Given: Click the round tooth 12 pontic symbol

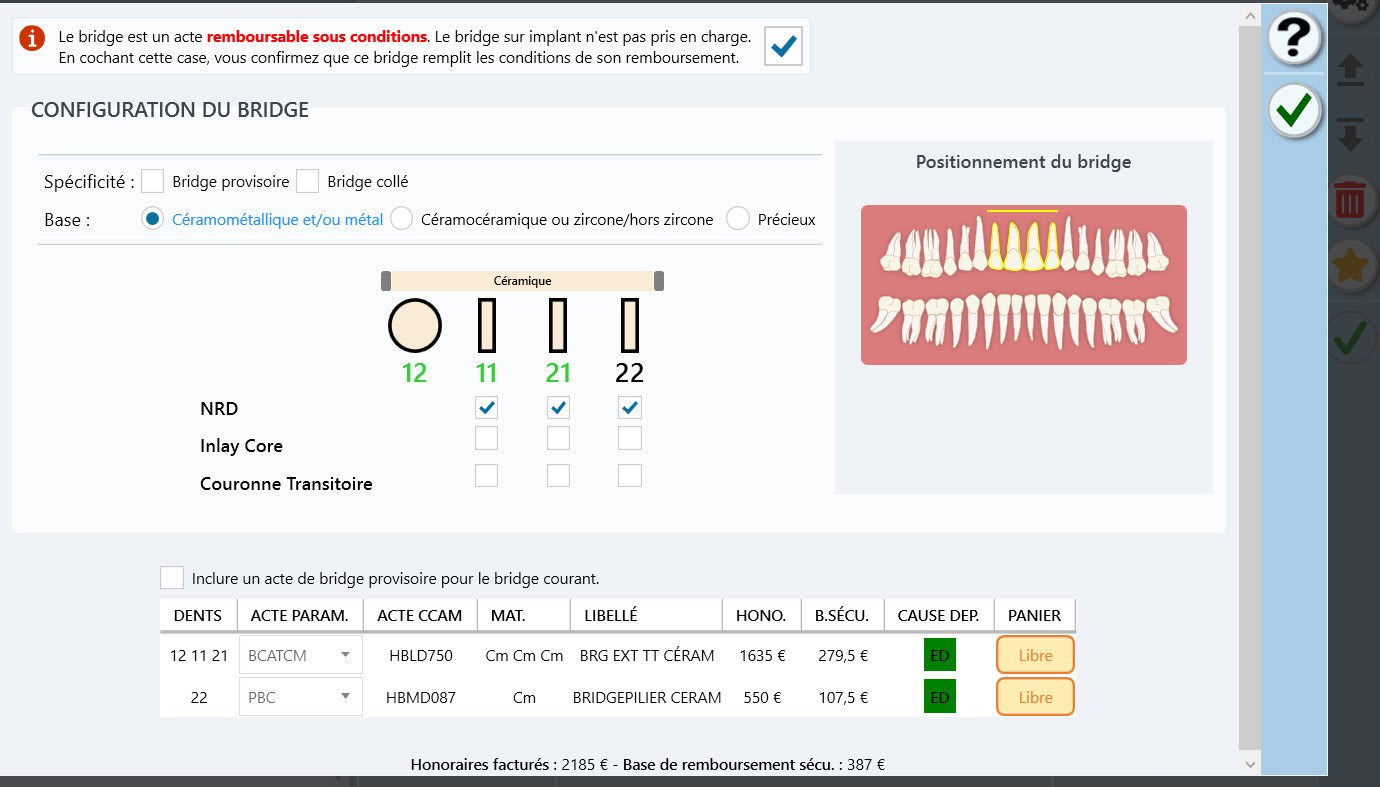Looking at the screenshot, I should pos(415,326).
